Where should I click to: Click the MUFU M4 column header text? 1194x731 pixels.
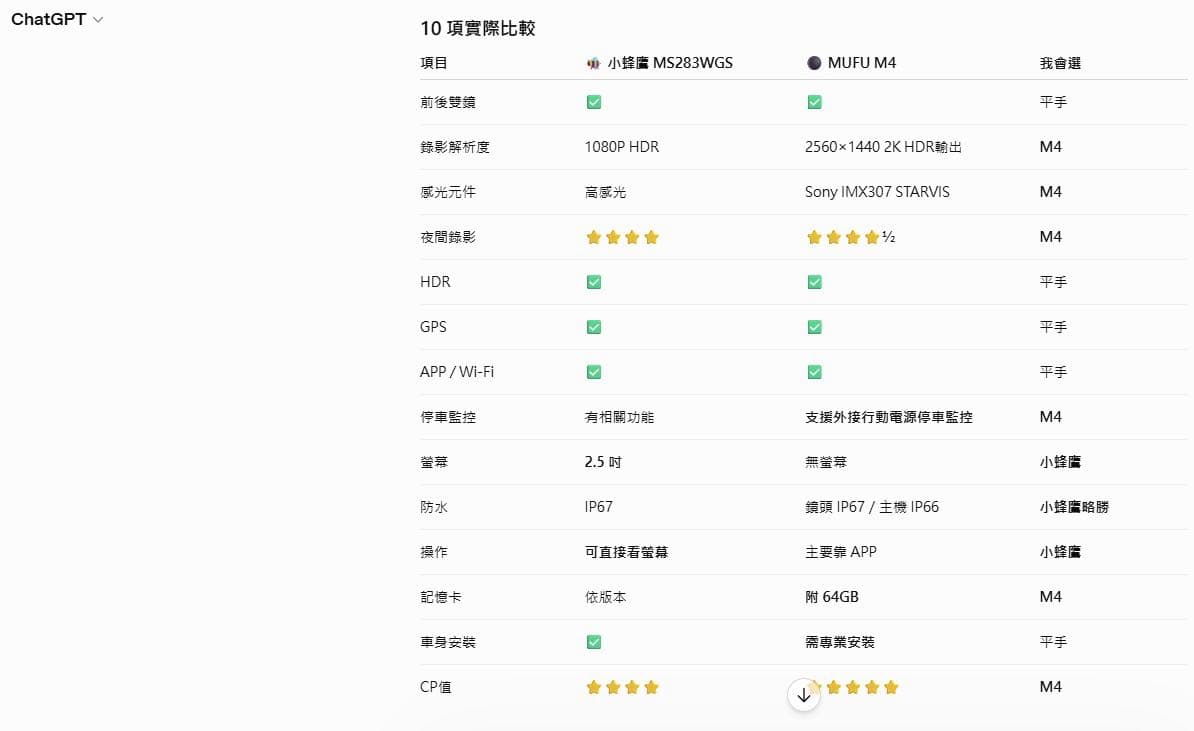pos(862,63)
